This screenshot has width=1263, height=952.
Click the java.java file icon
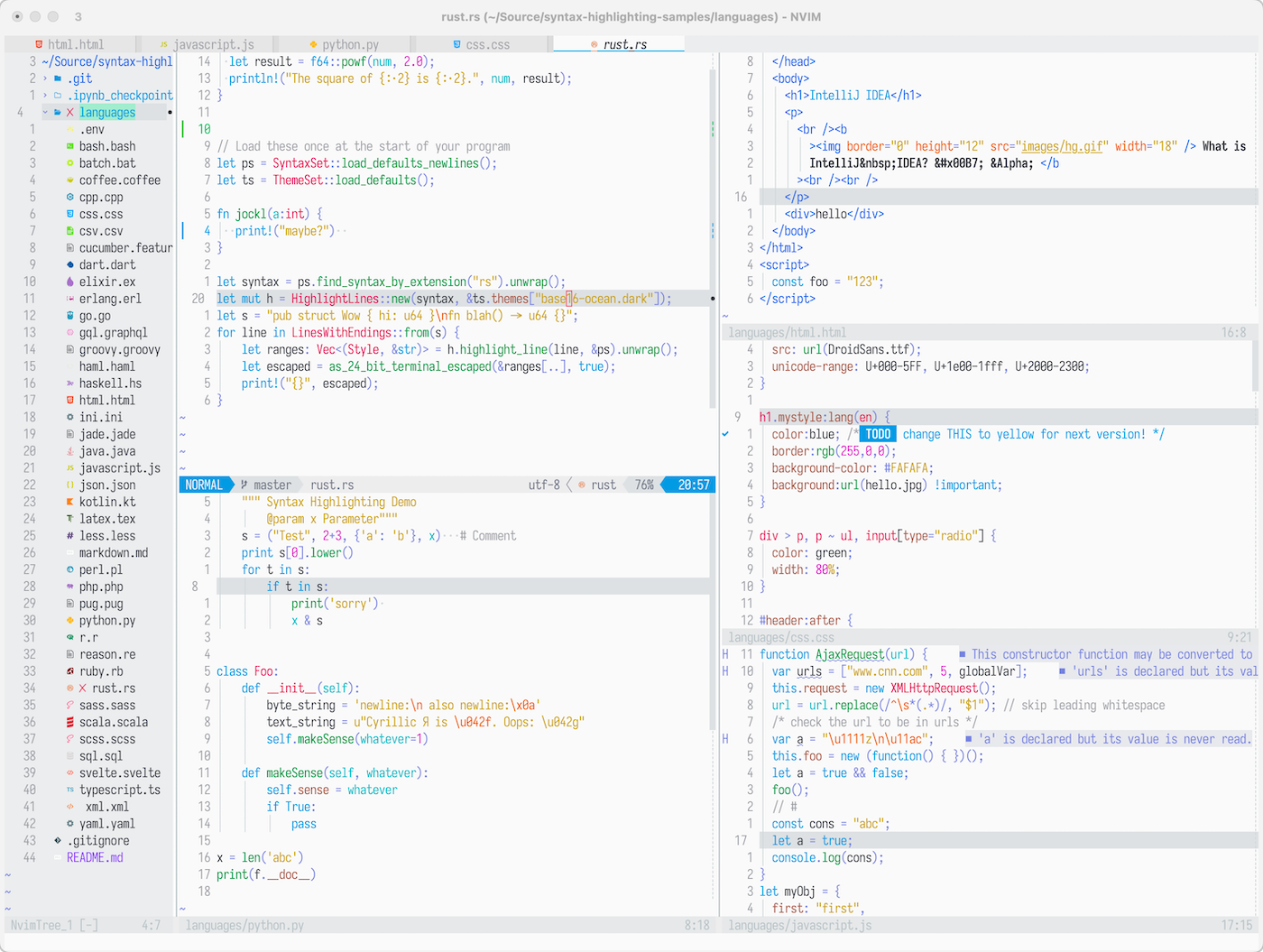[70, 451]
